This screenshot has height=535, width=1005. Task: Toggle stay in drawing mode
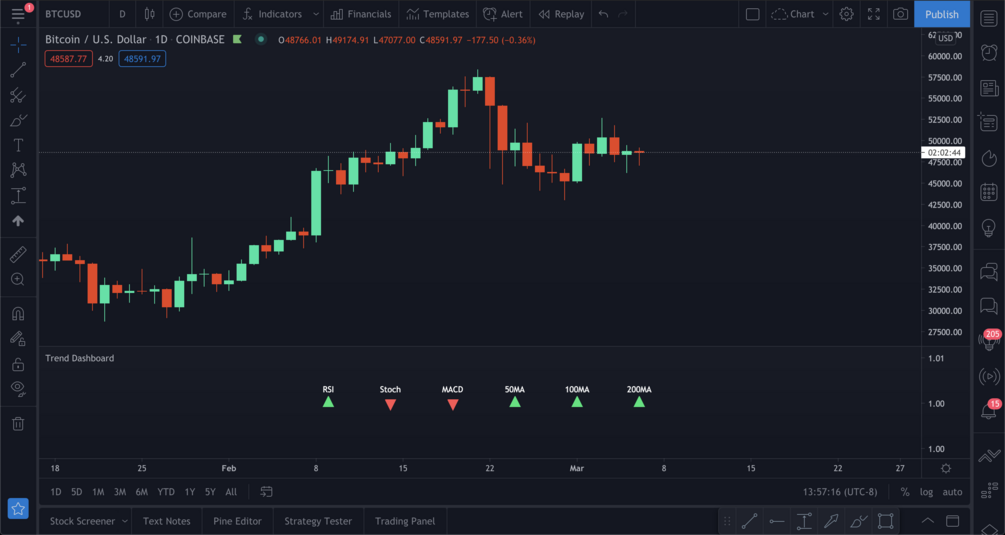pyautogui.click(x=18, y=339)
